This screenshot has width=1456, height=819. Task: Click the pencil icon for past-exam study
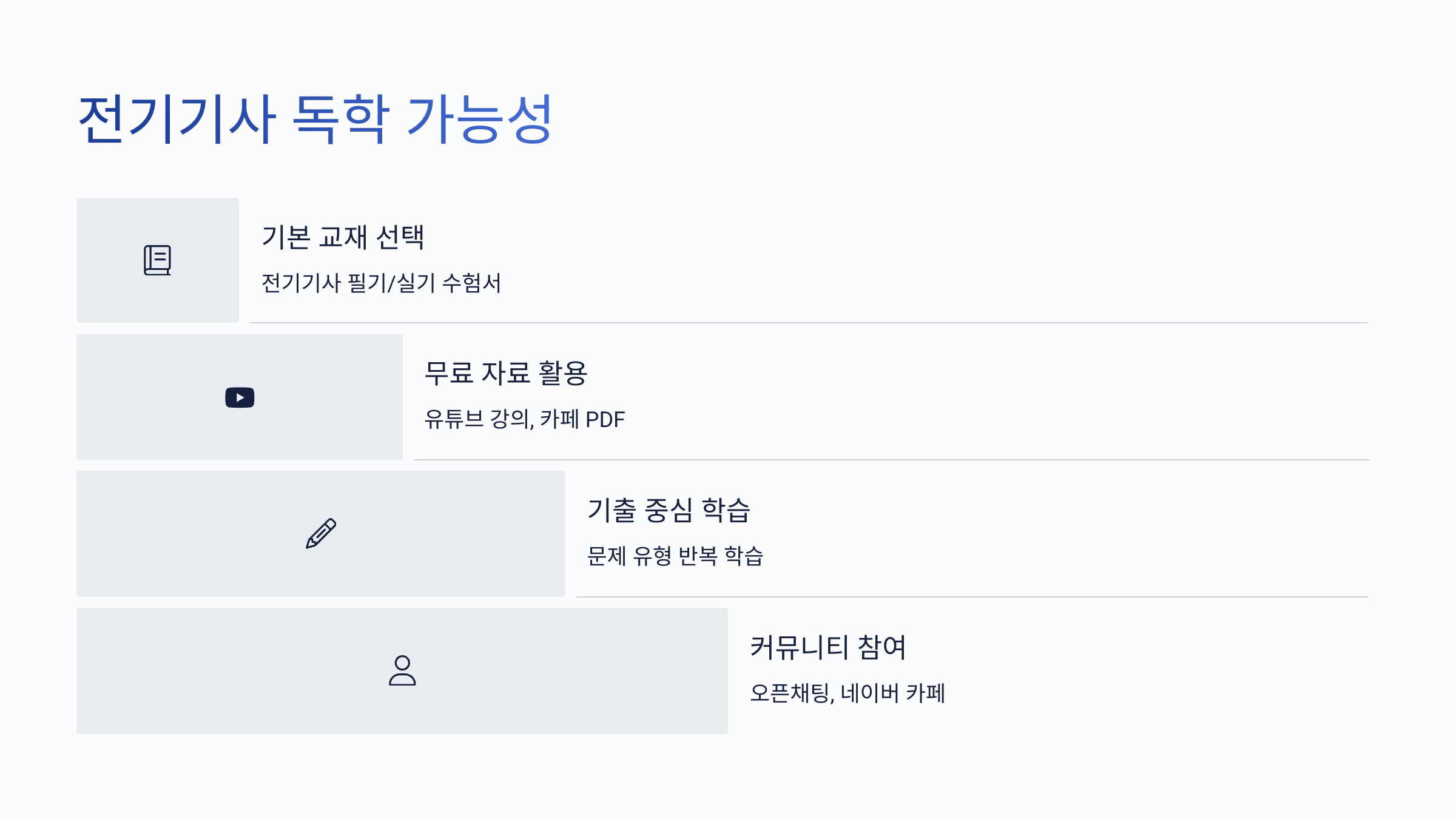pyautogui.click(x=321, y=533)
